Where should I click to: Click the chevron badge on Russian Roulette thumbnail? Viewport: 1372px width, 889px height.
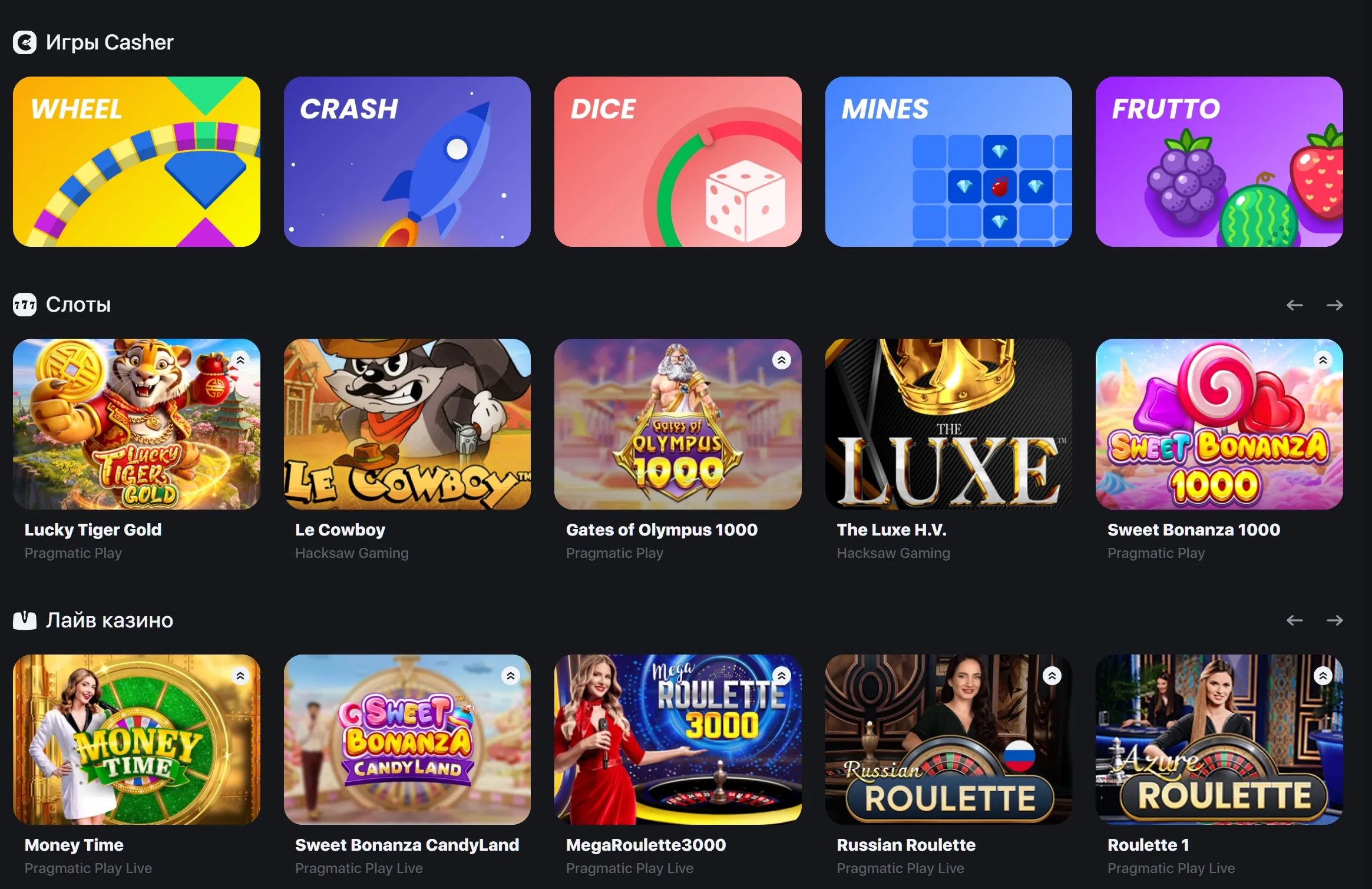pyautogui.click(x=1052, y=676)
